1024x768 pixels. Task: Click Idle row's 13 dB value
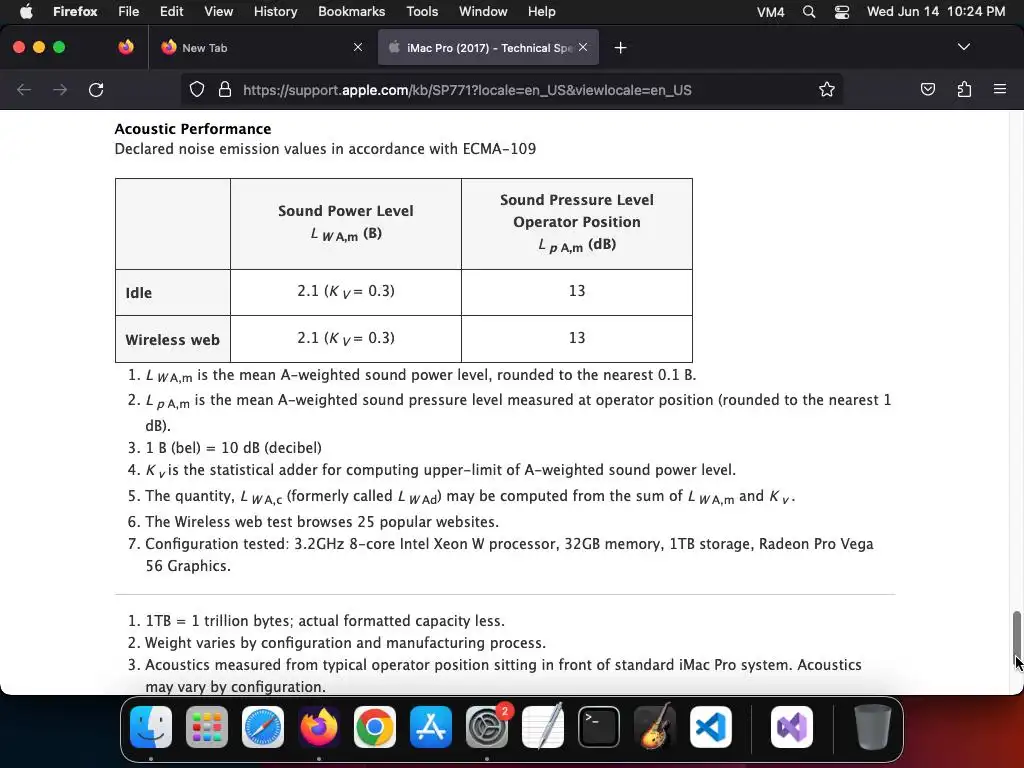tap(577, 291)
